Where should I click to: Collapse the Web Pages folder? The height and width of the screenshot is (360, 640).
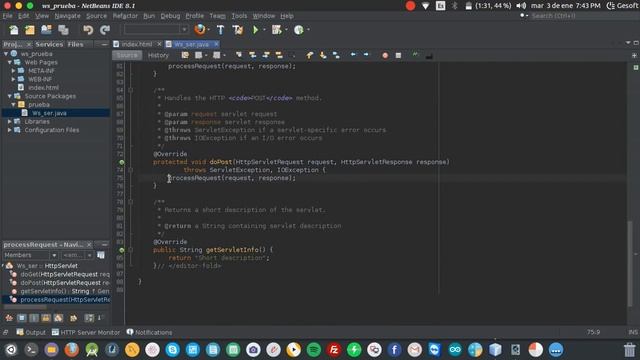coord(9,62)
